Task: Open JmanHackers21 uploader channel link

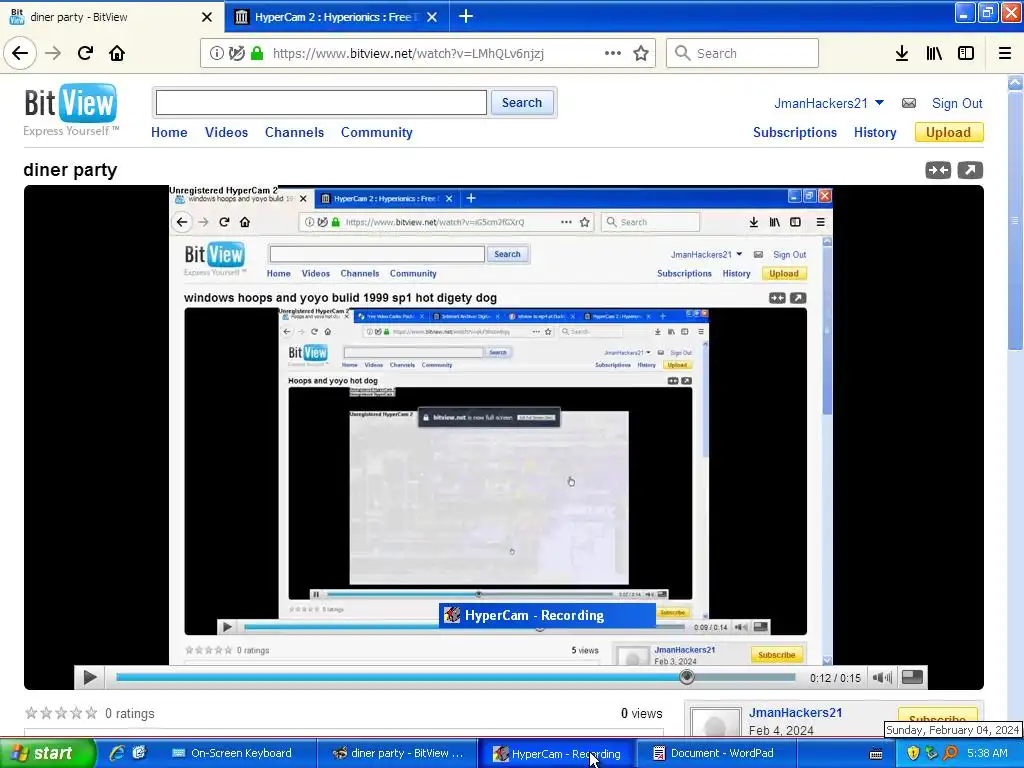Action: [795, 712]
